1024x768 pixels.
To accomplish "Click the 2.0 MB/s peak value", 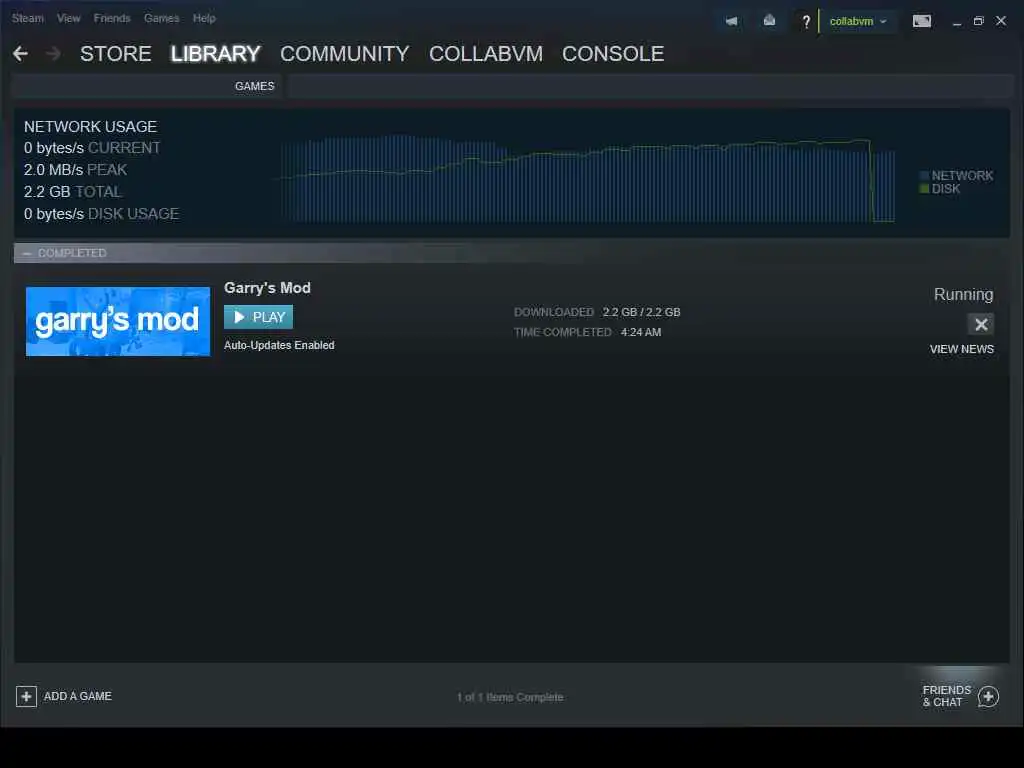I will (x=54, y=170).
